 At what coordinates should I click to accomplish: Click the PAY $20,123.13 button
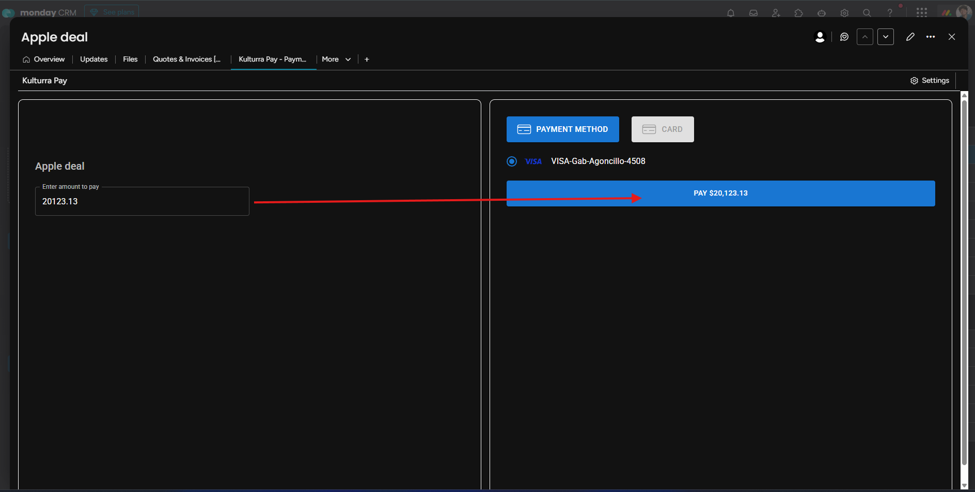[721, 193]
